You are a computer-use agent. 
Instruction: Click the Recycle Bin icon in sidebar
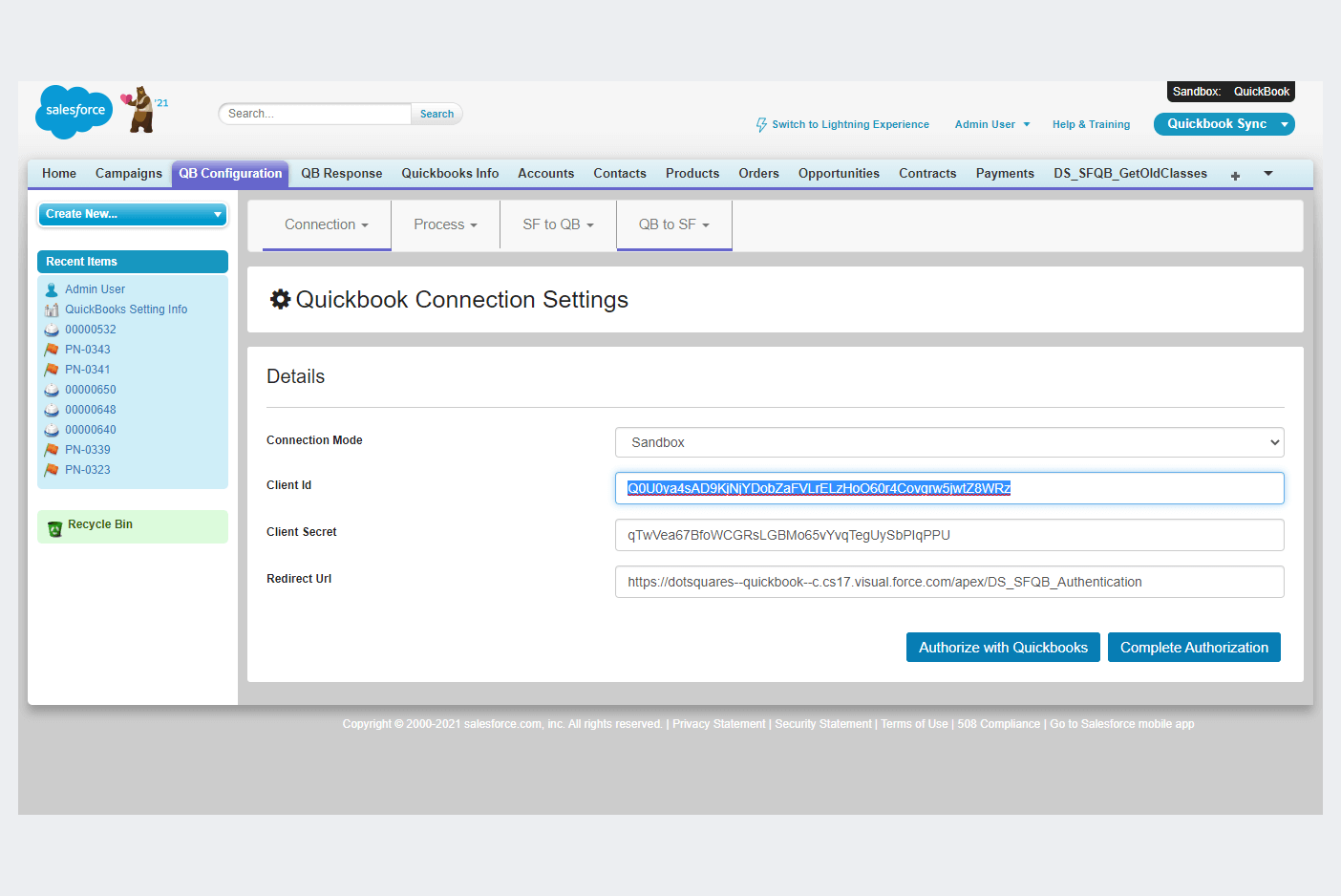[x=54, y=527]
